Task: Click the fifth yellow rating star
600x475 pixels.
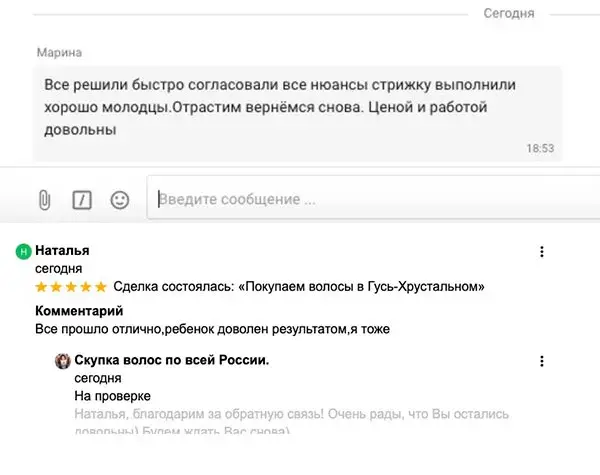Action: (101, 286)
